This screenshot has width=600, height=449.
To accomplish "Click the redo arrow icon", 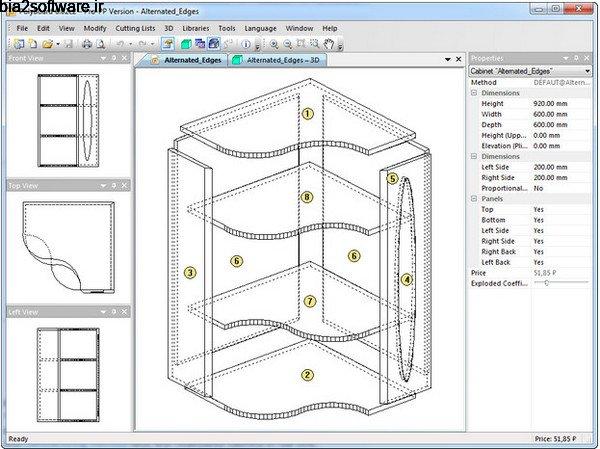I will (x=142, y=44).
